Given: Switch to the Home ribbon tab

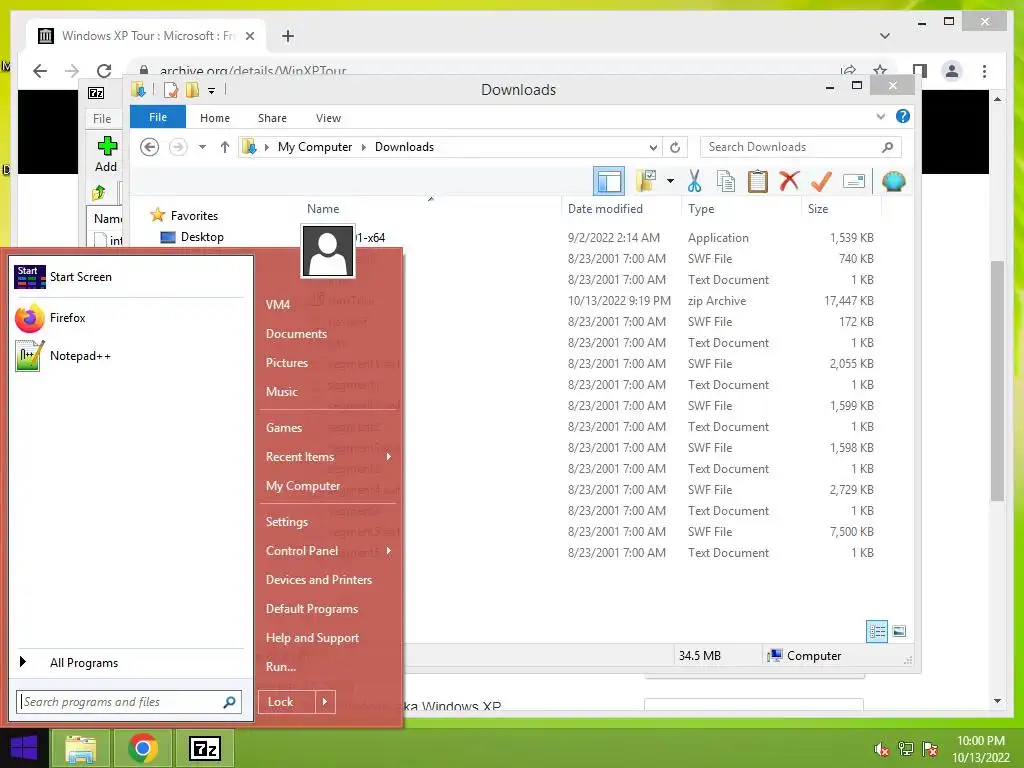Looking at the screenshot, I should click(215, 118).
